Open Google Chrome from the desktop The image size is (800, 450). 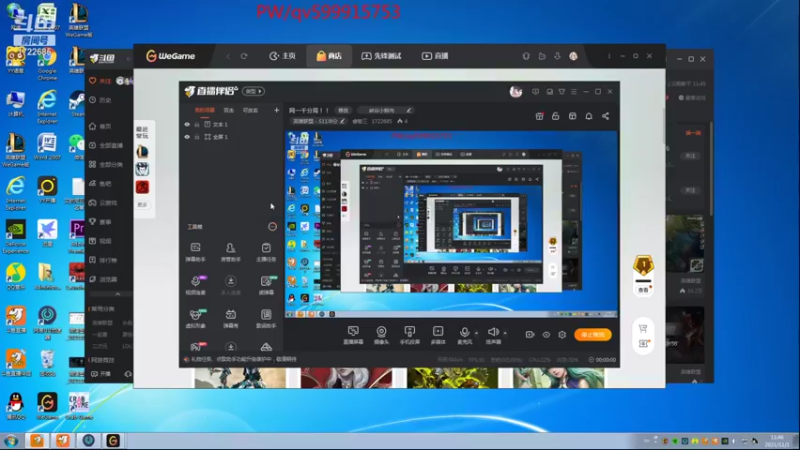47,65
